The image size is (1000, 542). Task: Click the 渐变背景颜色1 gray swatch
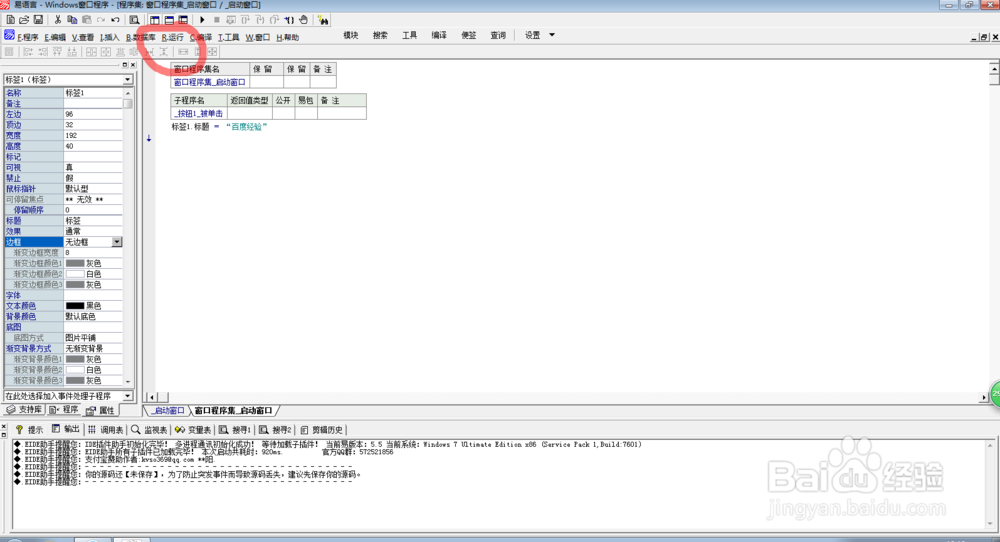click(75, 359)
